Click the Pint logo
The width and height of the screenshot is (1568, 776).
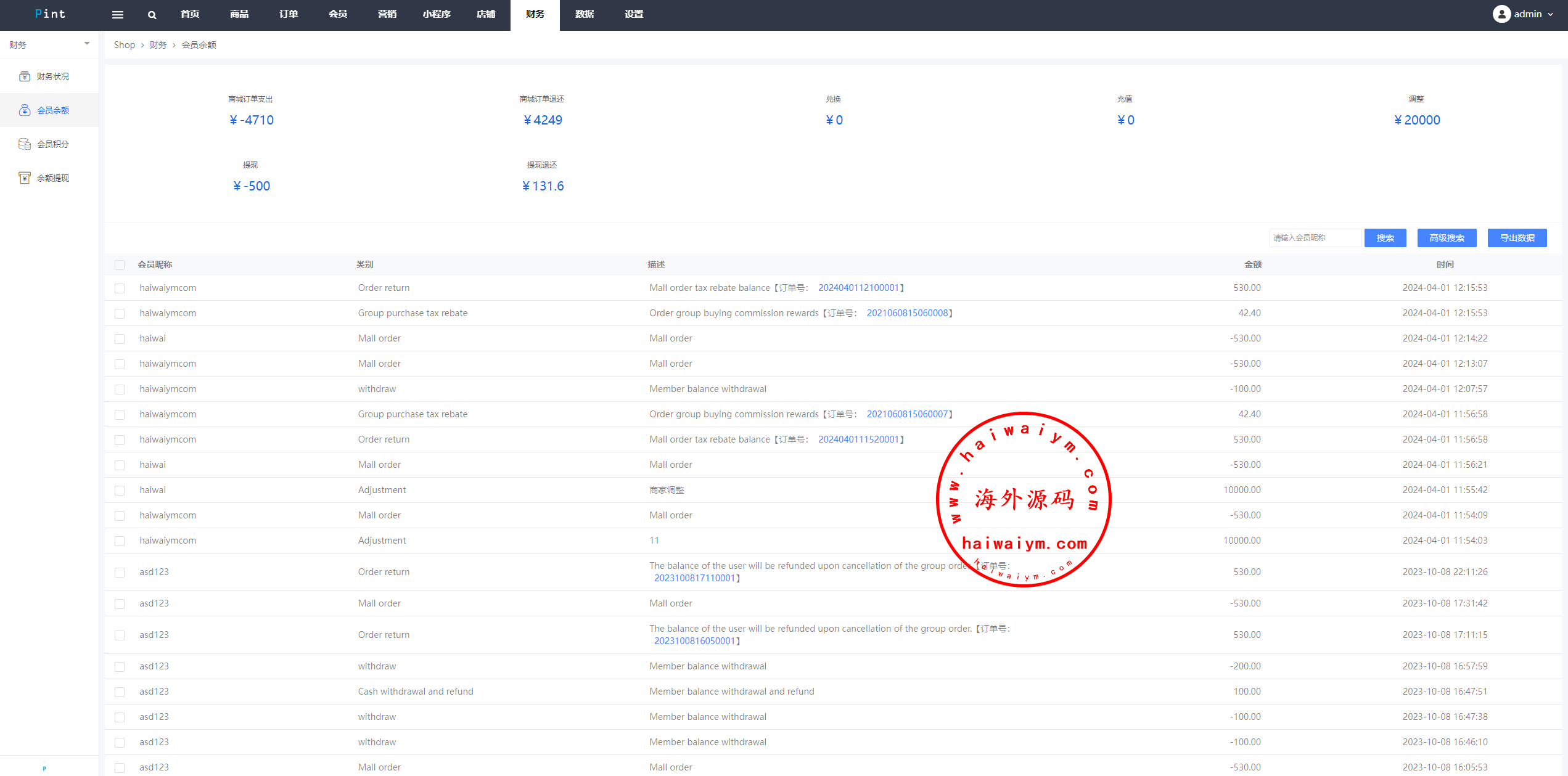[x=50, y=14]
